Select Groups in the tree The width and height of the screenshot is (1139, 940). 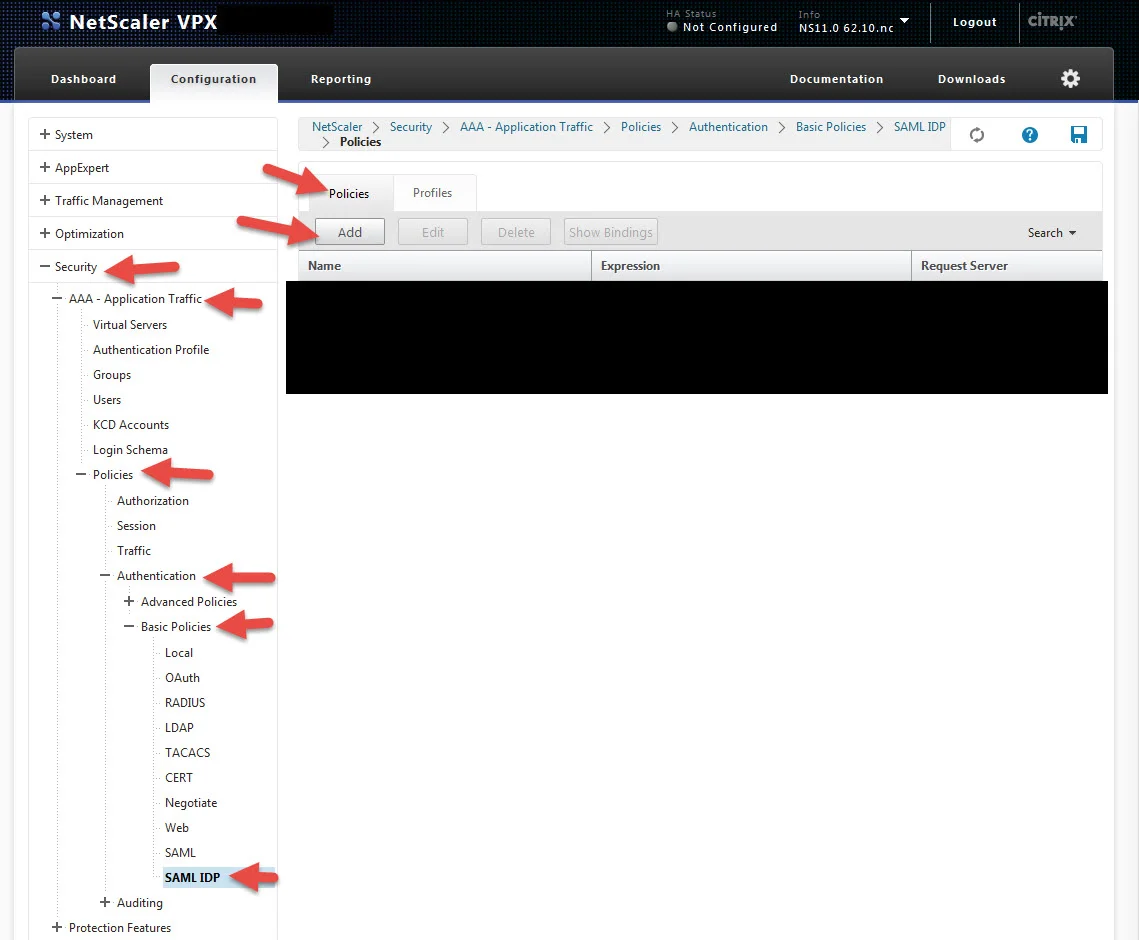[x=112, y=375]
